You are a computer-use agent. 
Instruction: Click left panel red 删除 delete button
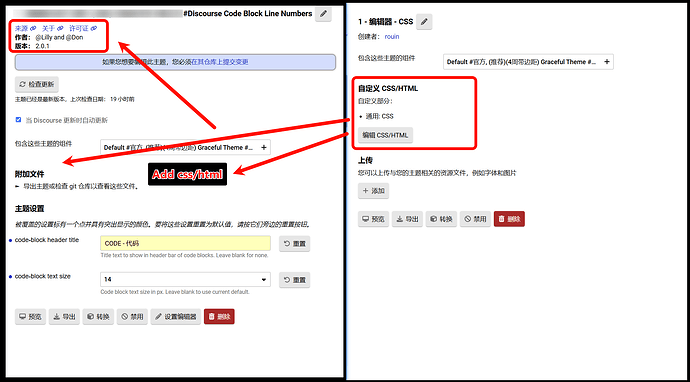219,316
